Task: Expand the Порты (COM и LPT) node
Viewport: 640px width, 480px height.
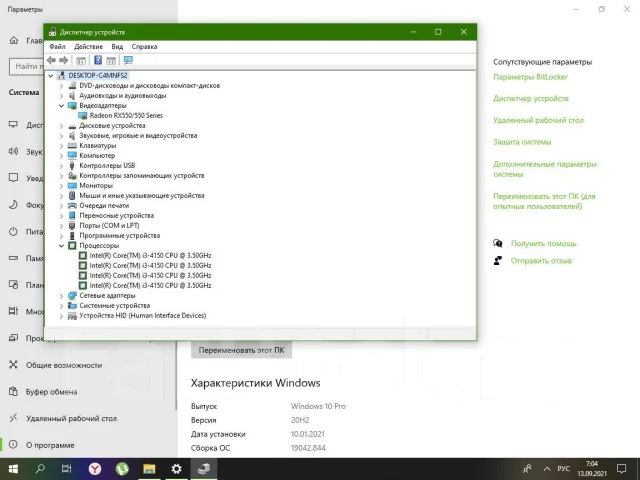Action: (61, 226)
